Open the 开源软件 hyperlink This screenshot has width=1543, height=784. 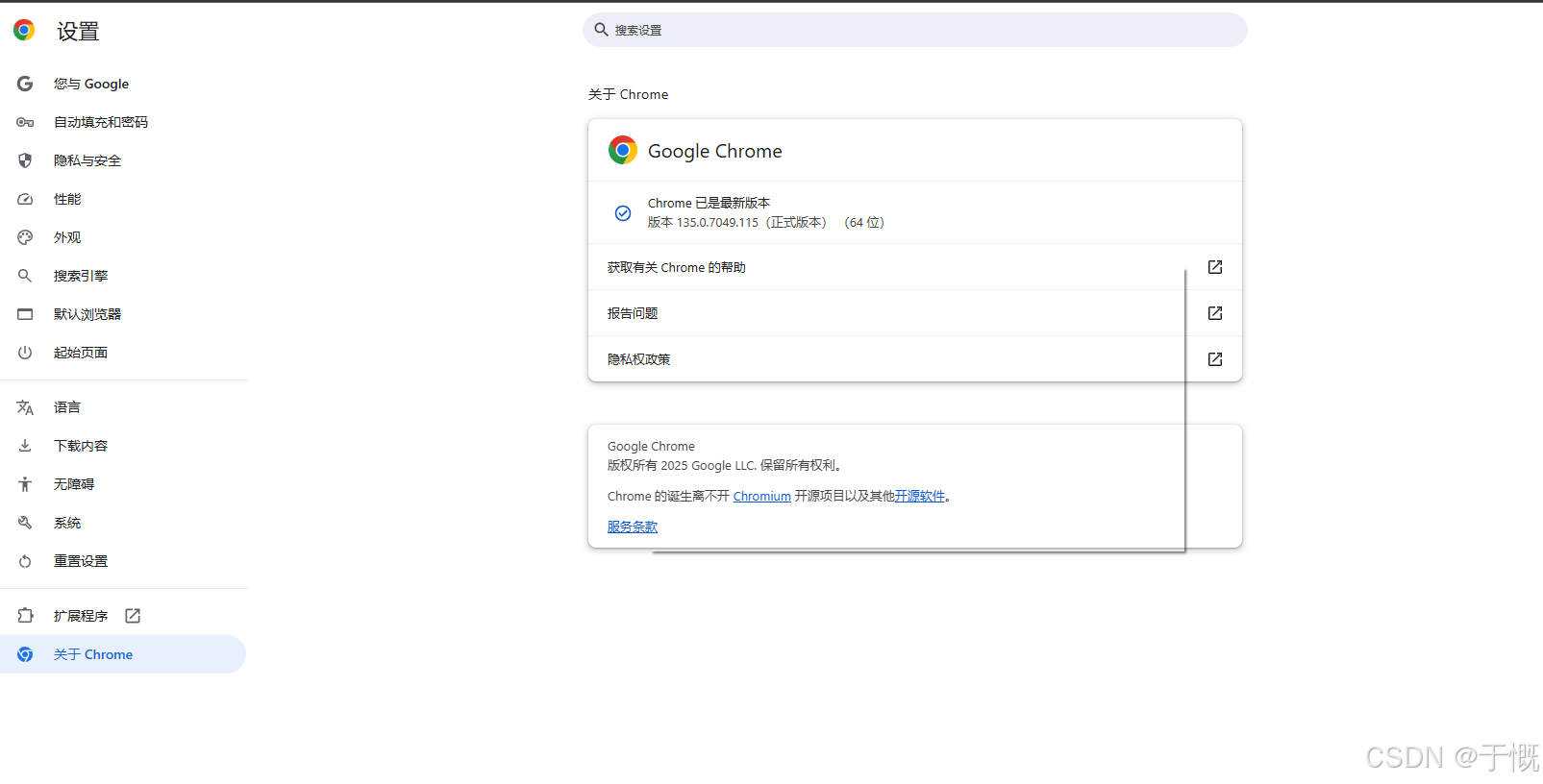coord(920,497)
